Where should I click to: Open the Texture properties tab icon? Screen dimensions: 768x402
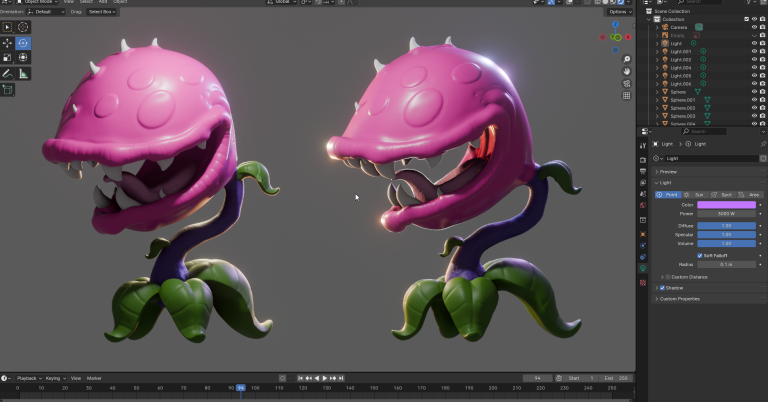coord(643,283)
